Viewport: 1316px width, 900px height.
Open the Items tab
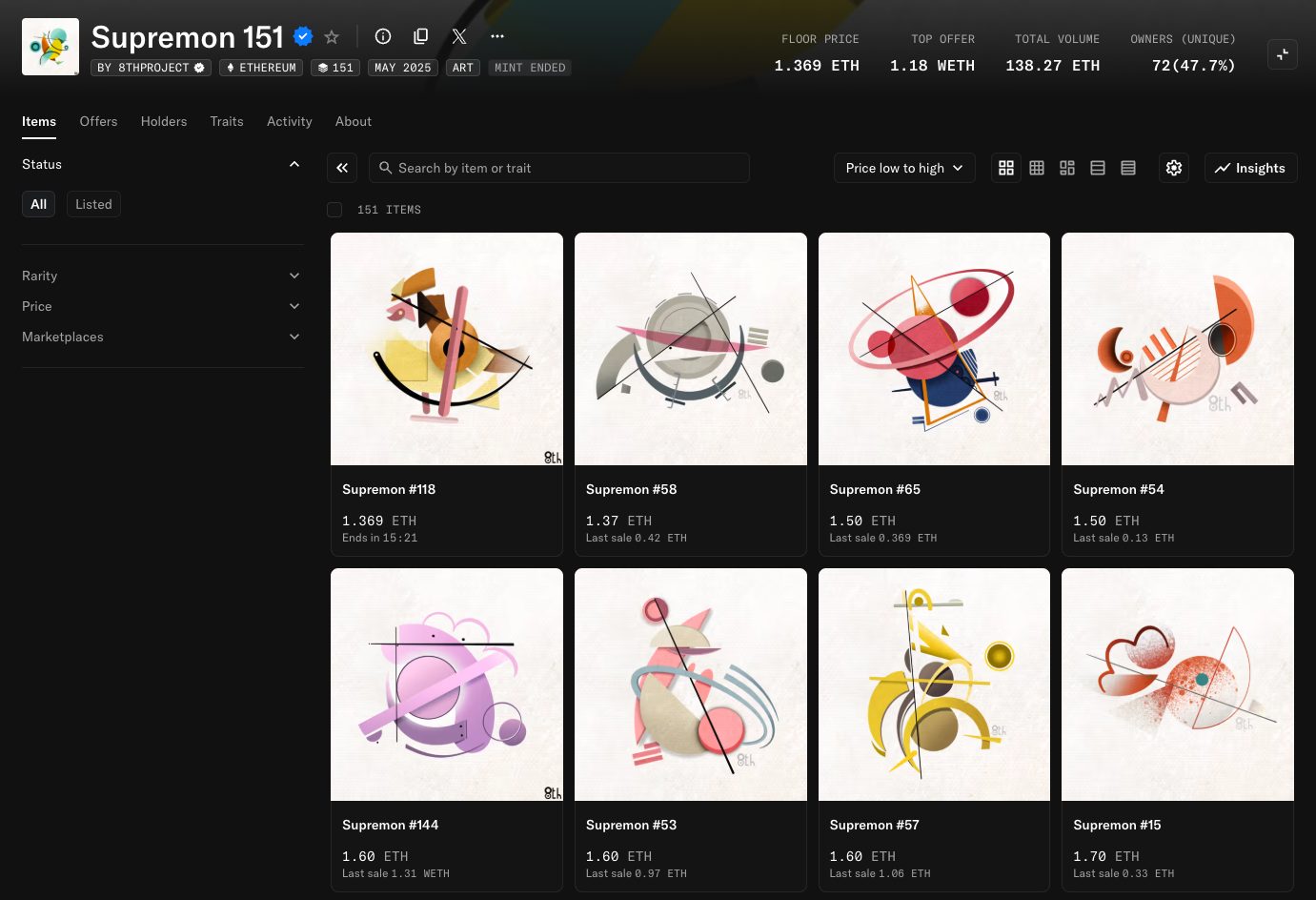39,121
